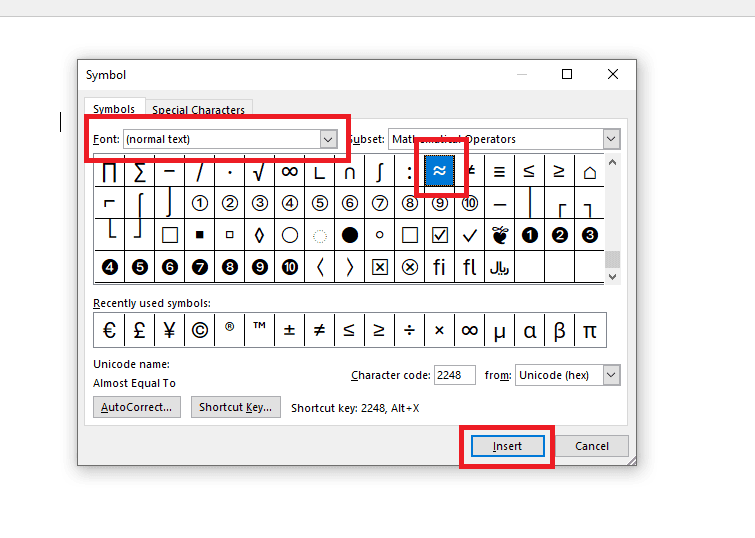The height and width of the screenshot is (538, 755).
Task: Choose recently used pi π symbol
Action: click(x=589, y=330)
